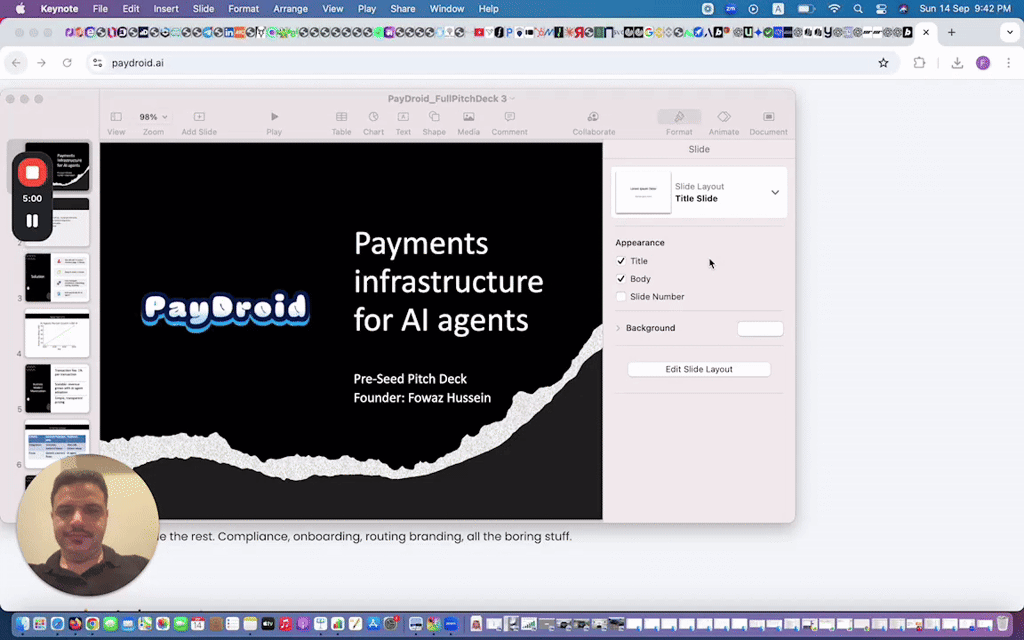The height and width of the screenshot is (640, 1024).
Task: Click the browser back arrow
Action: (x=16, y=63)
